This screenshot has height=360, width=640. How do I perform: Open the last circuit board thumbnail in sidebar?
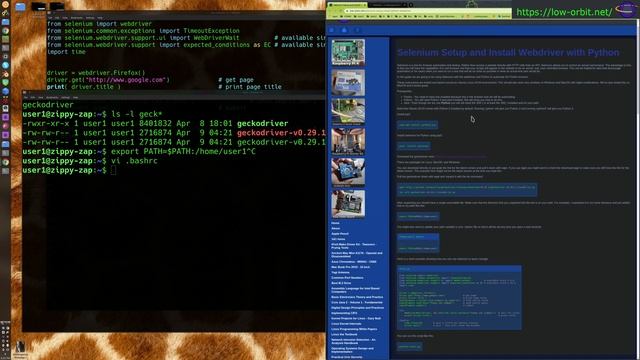(348, 203)
